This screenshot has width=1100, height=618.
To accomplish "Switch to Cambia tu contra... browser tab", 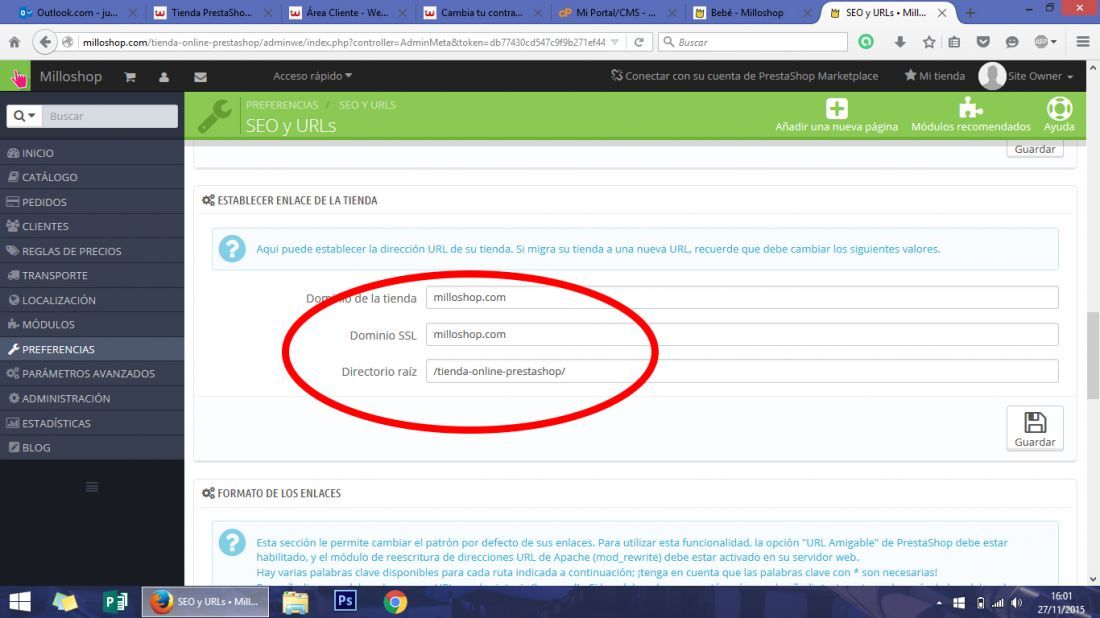I will pos(483,13).
